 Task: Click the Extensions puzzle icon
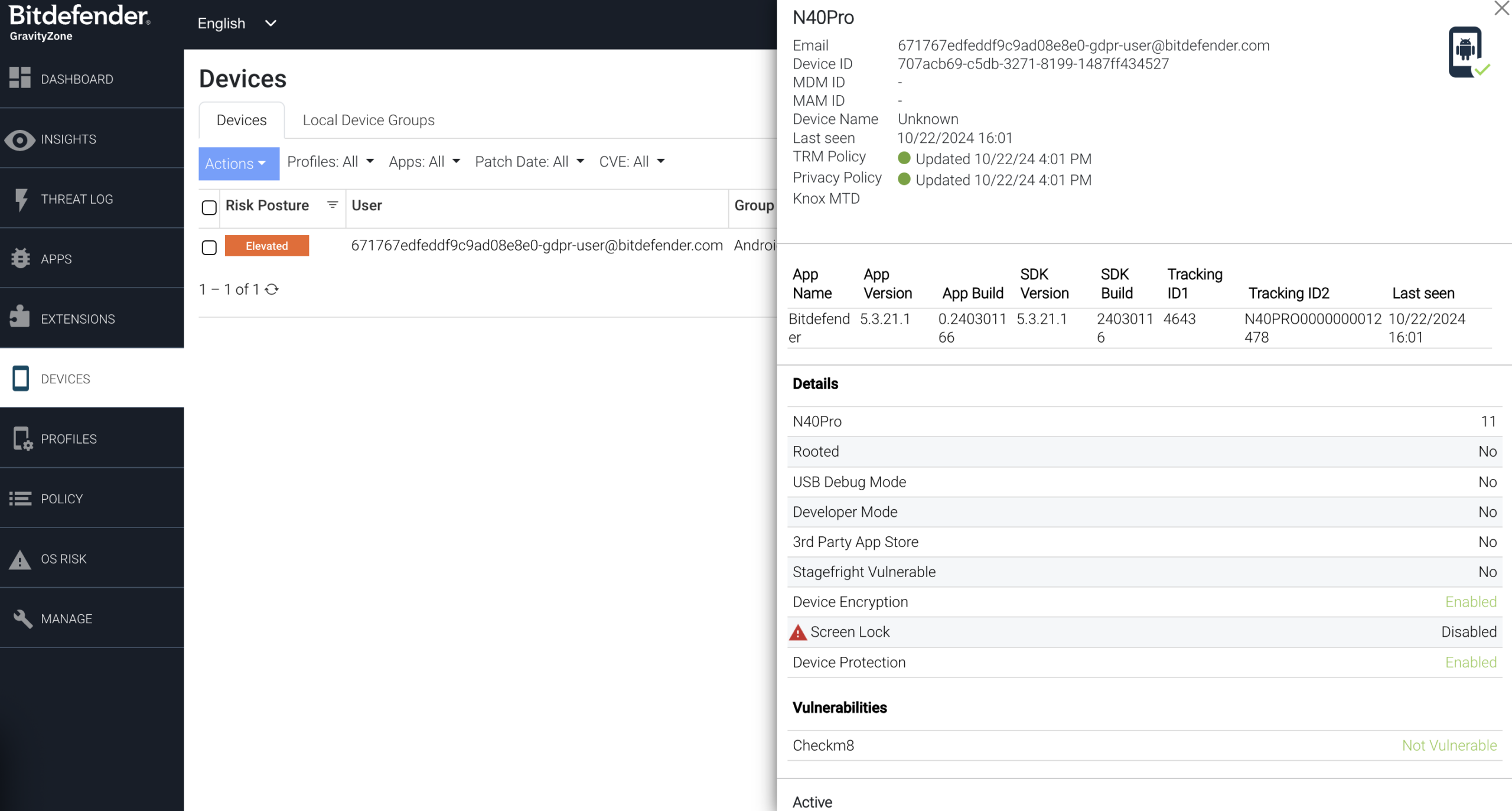click(19, 318)
